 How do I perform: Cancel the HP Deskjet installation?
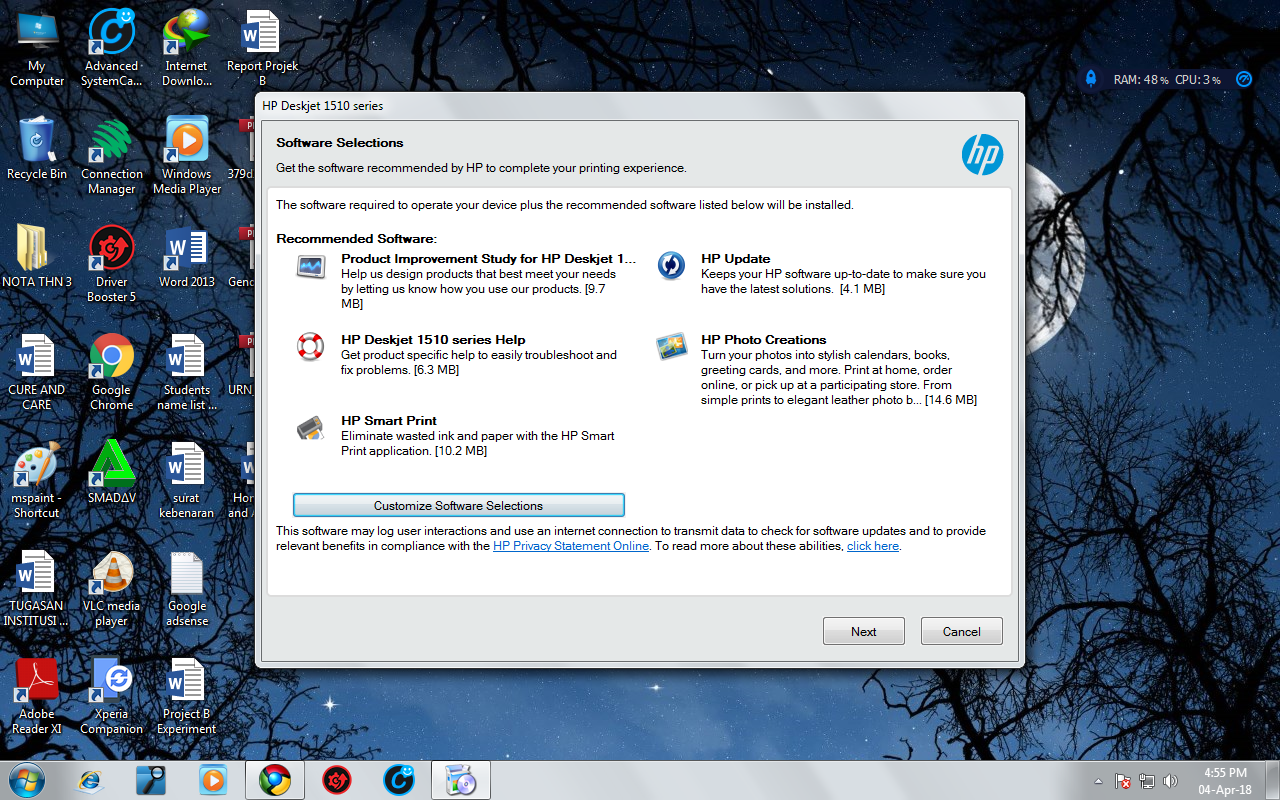(x=962, y=631)
